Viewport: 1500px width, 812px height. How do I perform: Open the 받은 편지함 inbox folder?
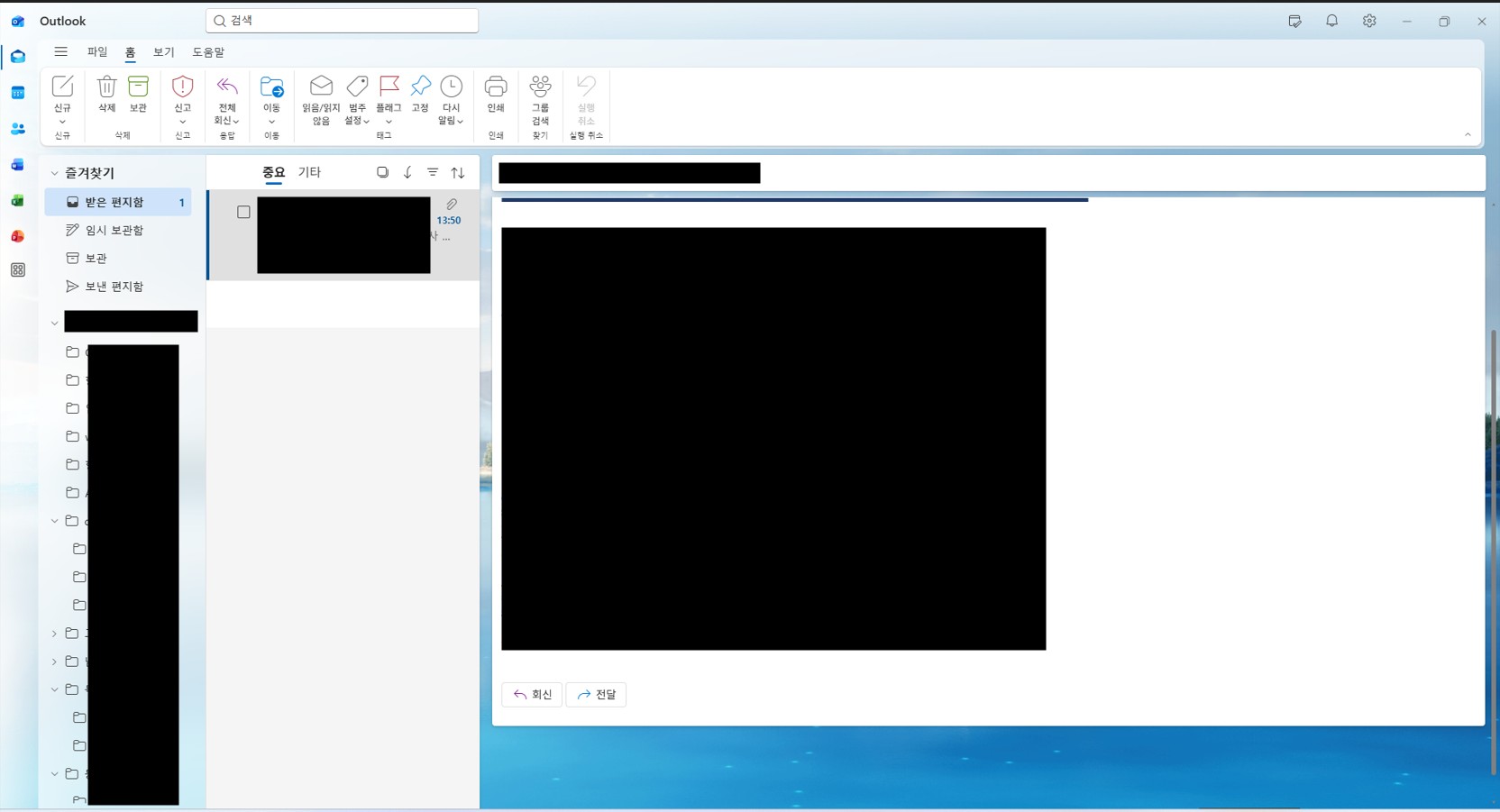click(x=118, y=202)
